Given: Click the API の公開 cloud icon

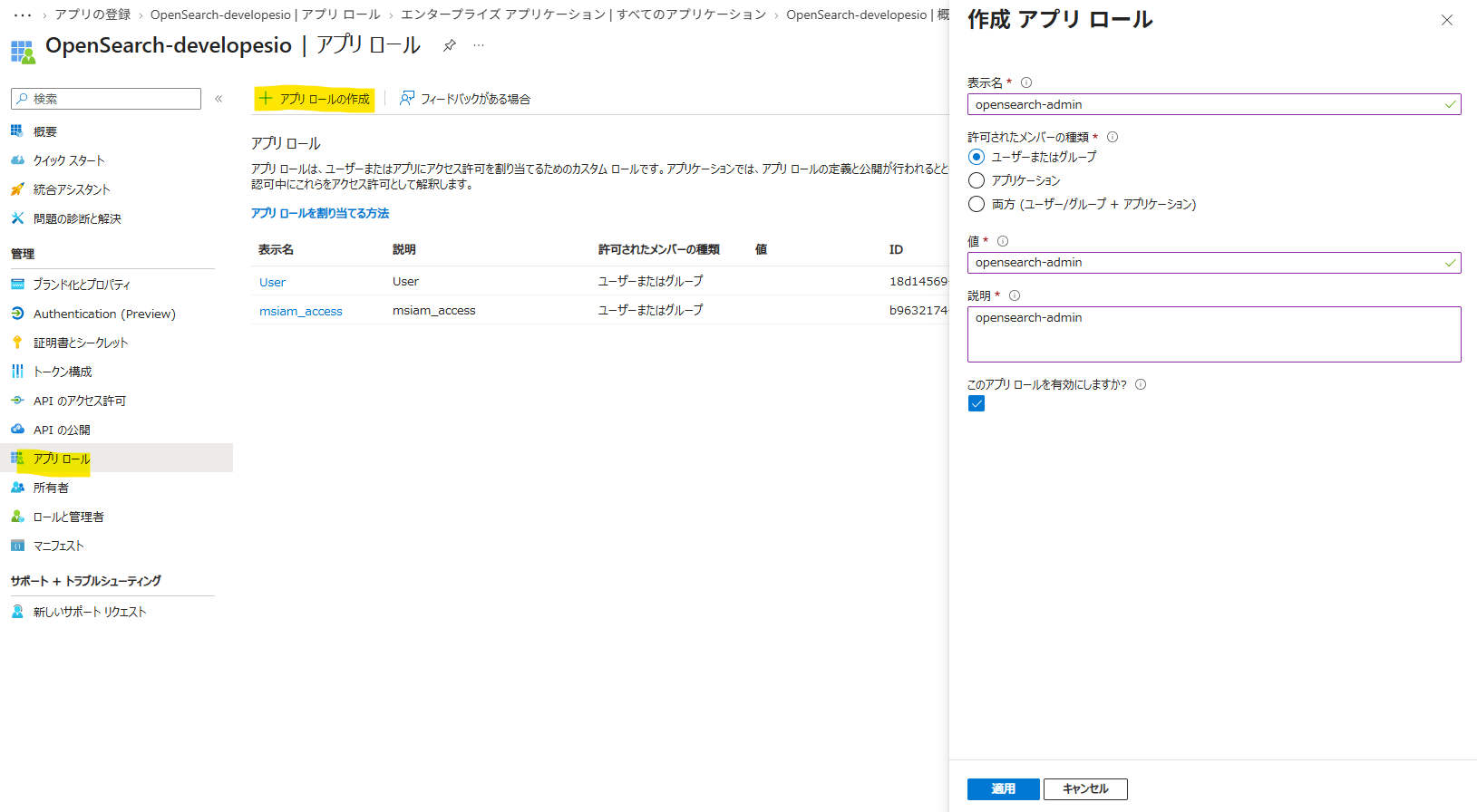Looking at the screenshot, I should (17, 430).
